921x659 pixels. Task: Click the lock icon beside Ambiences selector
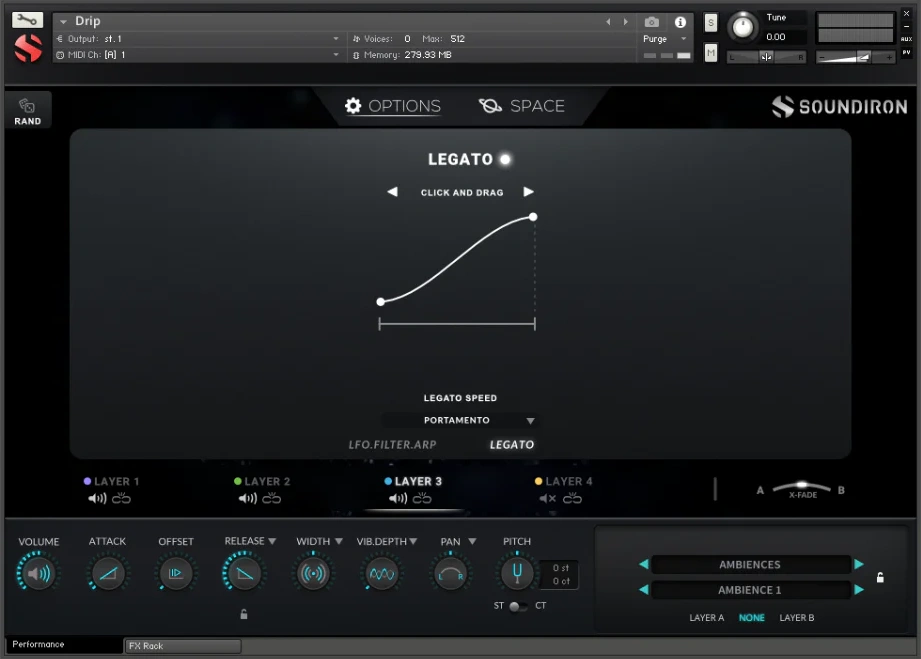pyautogui.click(x=881, y=577)
